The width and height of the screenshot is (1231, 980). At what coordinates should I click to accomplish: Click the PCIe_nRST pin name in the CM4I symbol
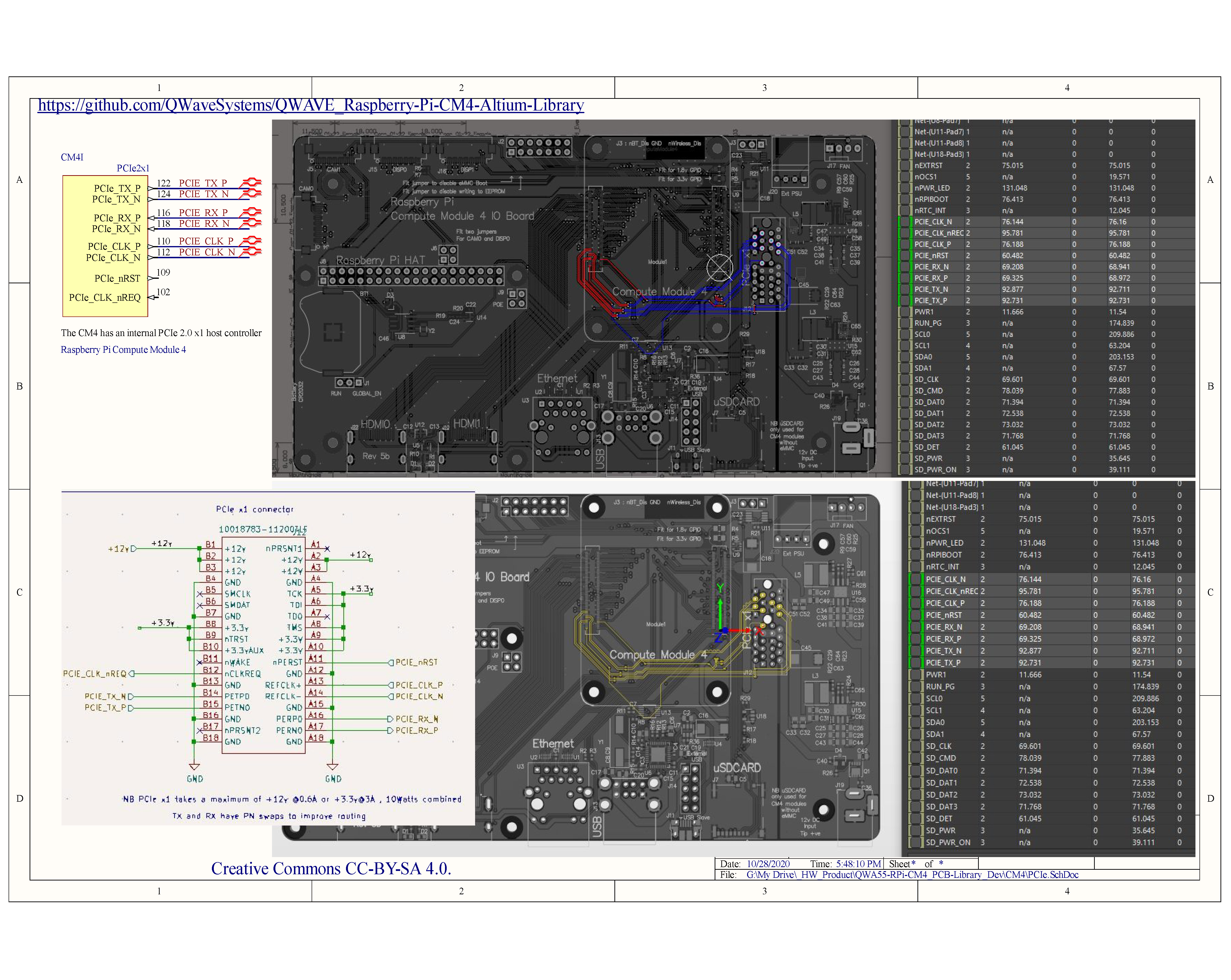[x=117, y=279]
